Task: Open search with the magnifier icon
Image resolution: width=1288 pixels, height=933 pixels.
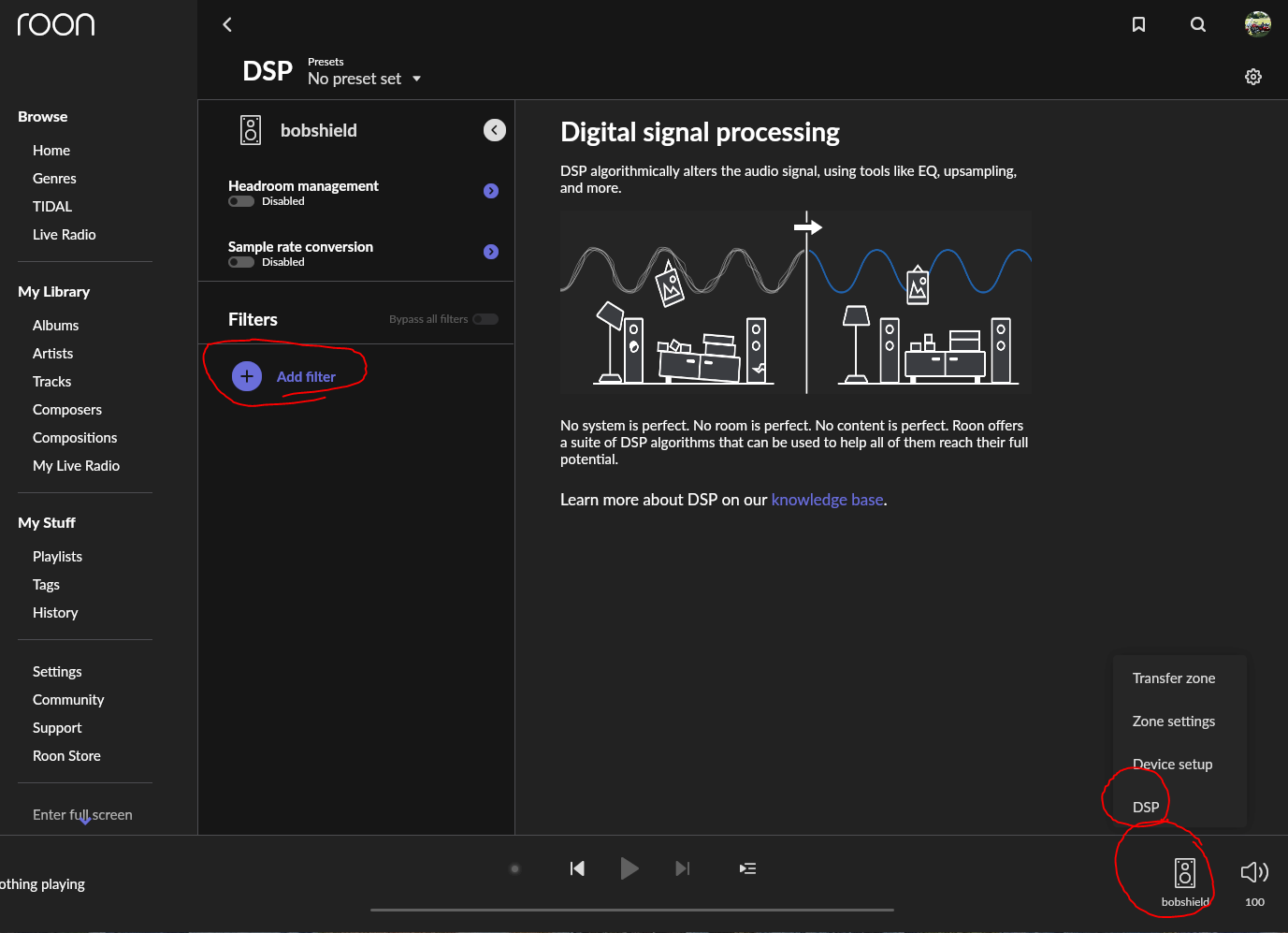Action: tap(1197, 24)
